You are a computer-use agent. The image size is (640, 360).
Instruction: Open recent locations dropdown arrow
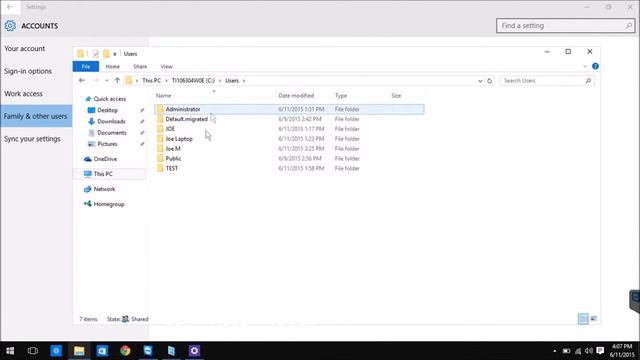point(107,81)
